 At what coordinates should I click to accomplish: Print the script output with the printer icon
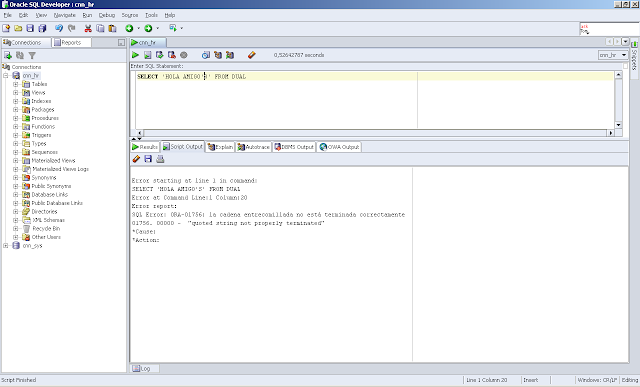pos(160,159)
